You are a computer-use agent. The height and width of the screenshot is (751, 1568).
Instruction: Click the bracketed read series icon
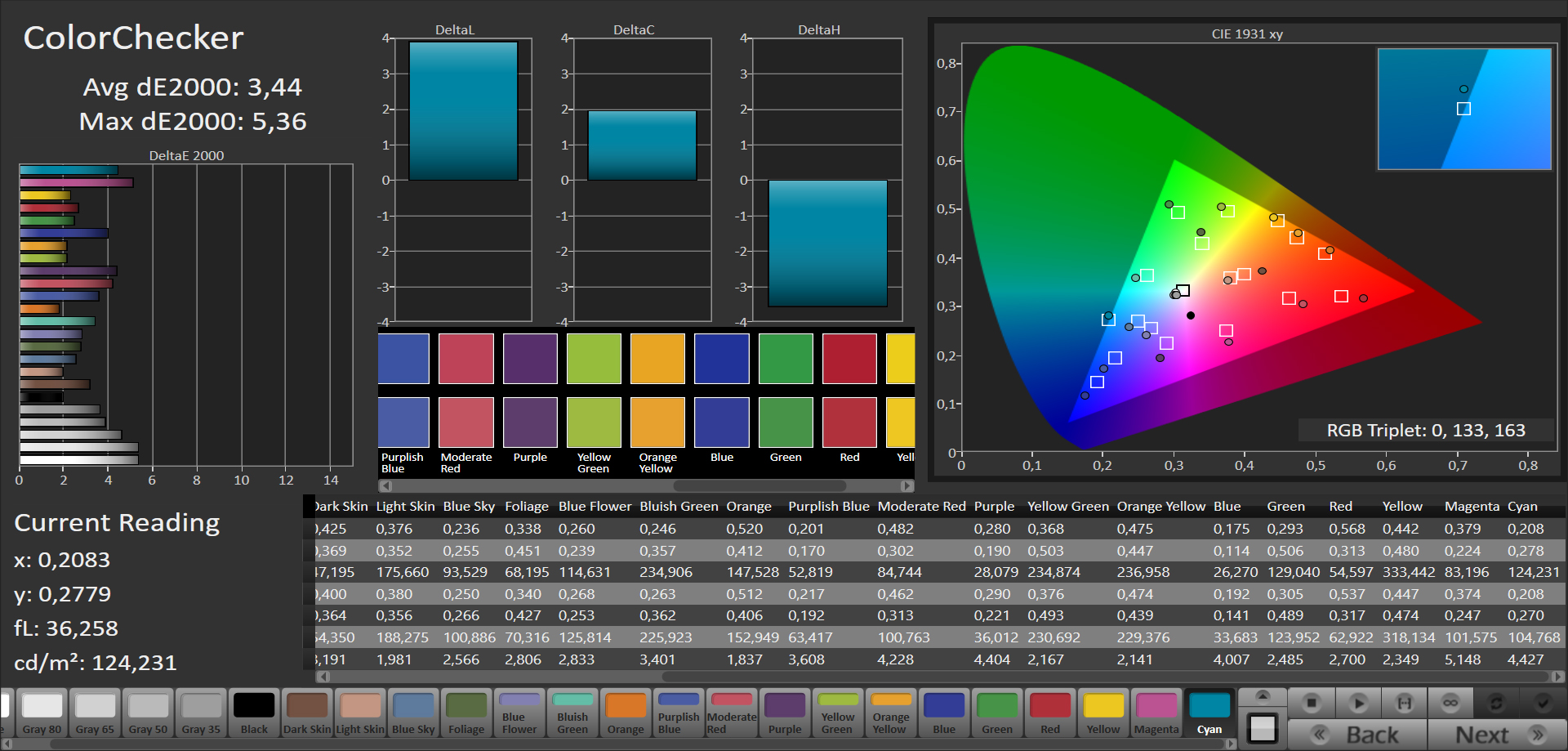[x=1404, y=703]
